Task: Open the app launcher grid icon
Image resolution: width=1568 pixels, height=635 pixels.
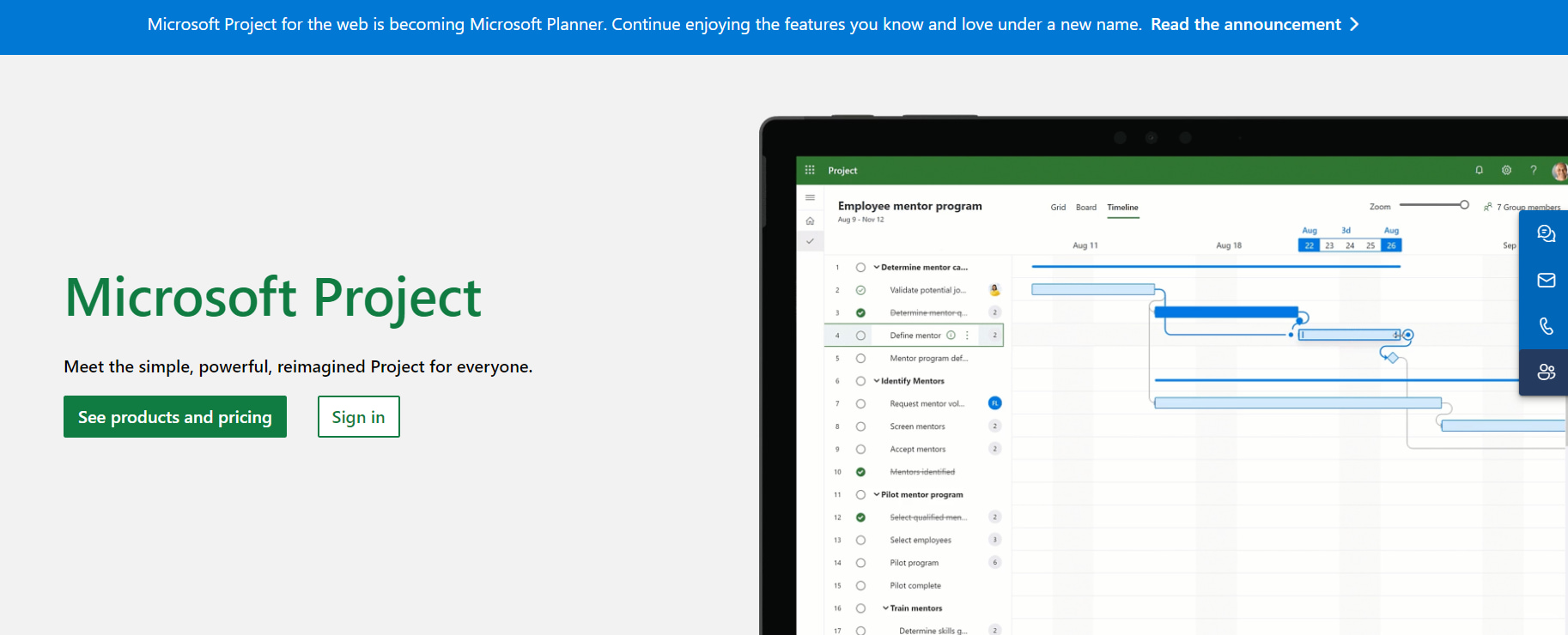Action: click(810, 171)
